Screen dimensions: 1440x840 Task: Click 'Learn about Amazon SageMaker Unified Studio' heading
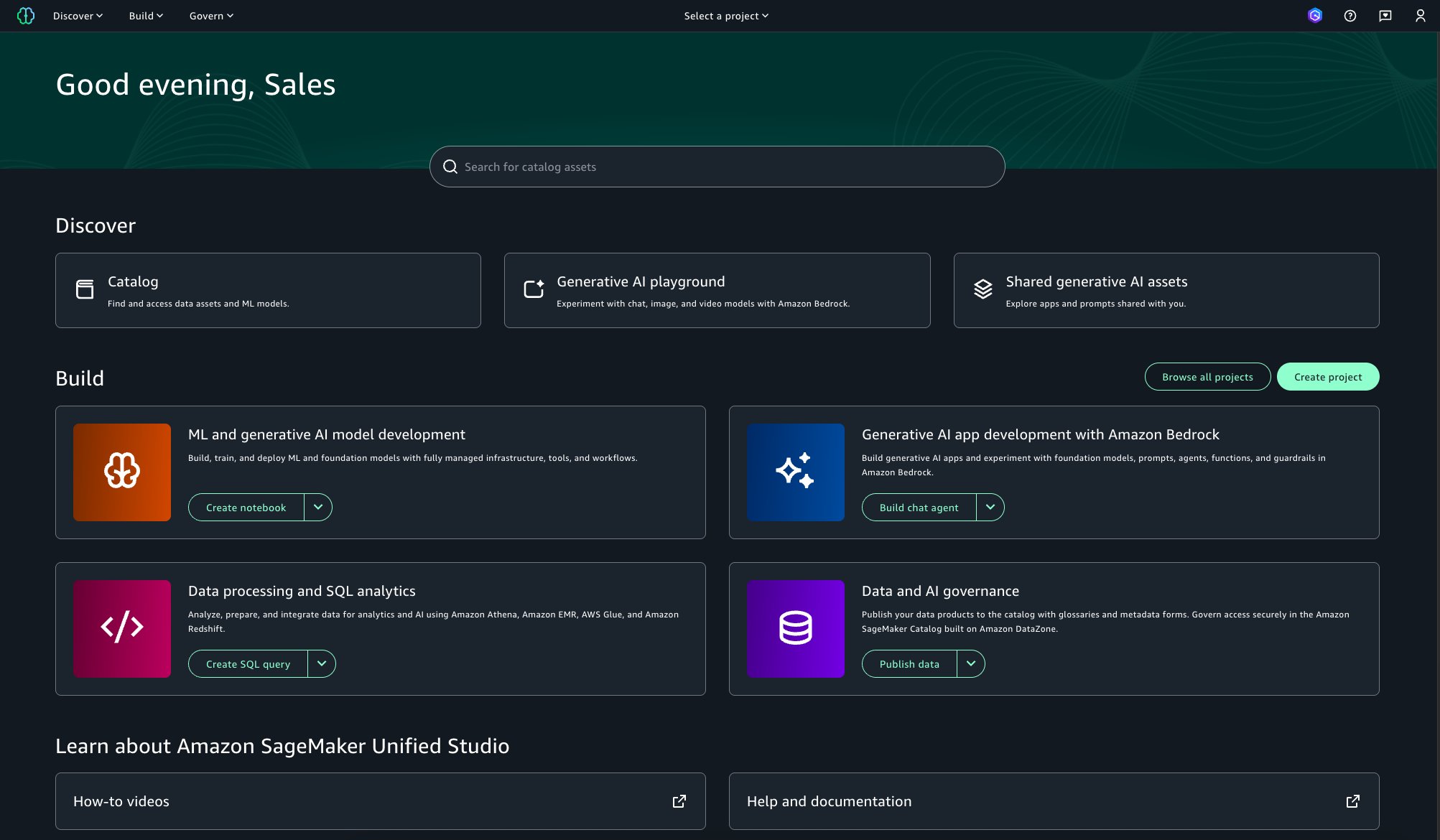point(282,746)
